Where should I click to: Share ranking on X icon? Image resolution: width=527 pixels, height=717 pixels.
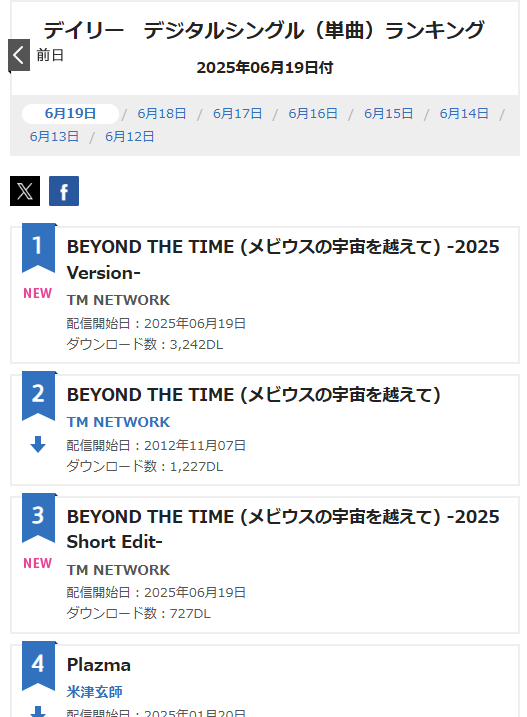tap(25, 191)
